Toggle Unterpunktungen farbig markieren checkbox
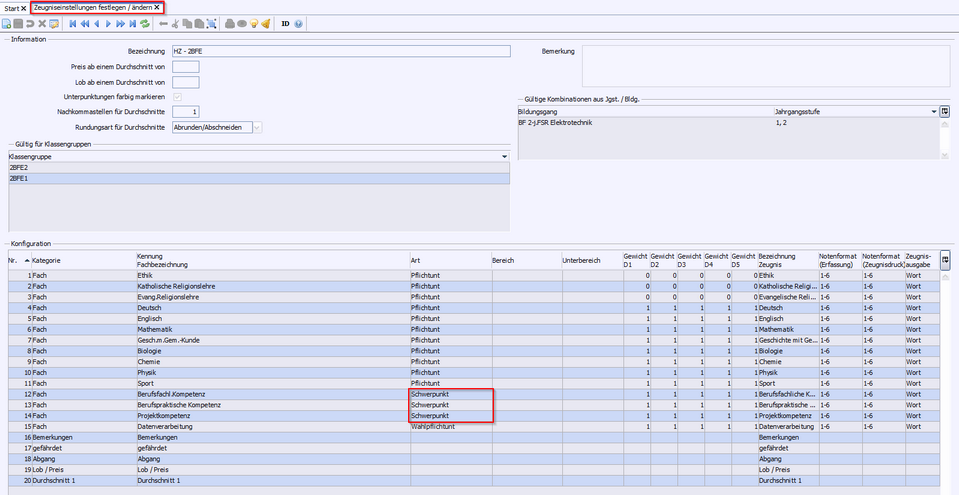 pyautogui.click(x=178, y=97)
